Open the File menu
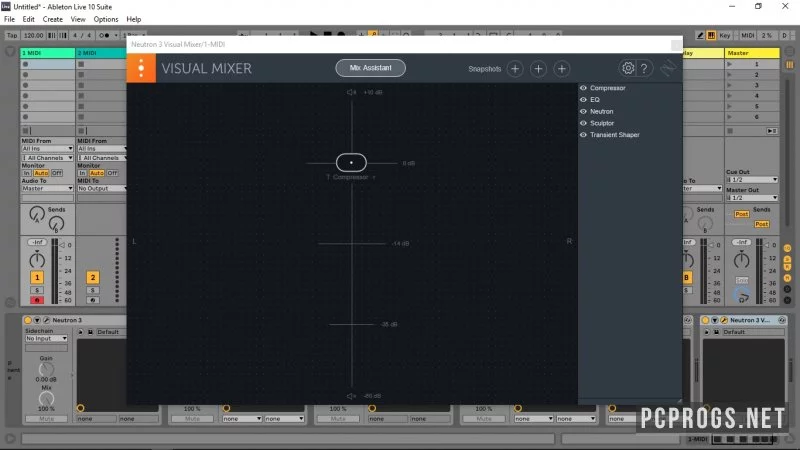This screenshot has width=800, height=450. point(9,19)
